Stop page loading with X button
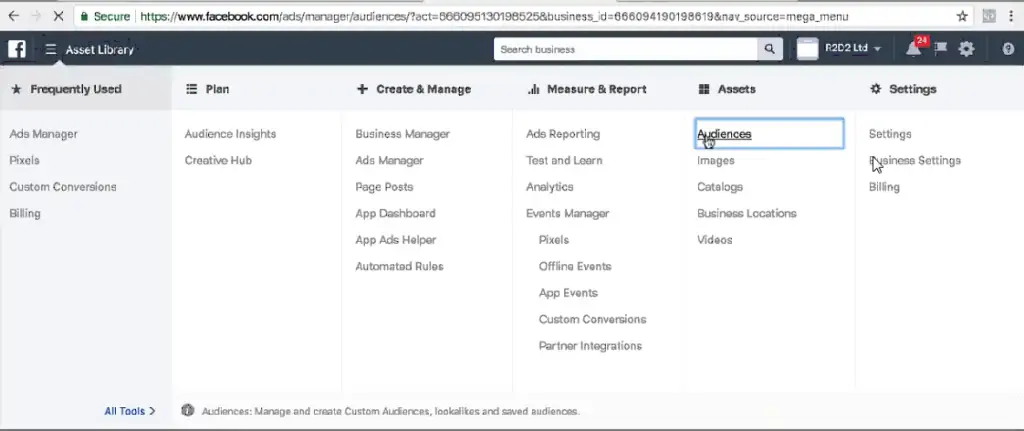 tap(58, 16)
